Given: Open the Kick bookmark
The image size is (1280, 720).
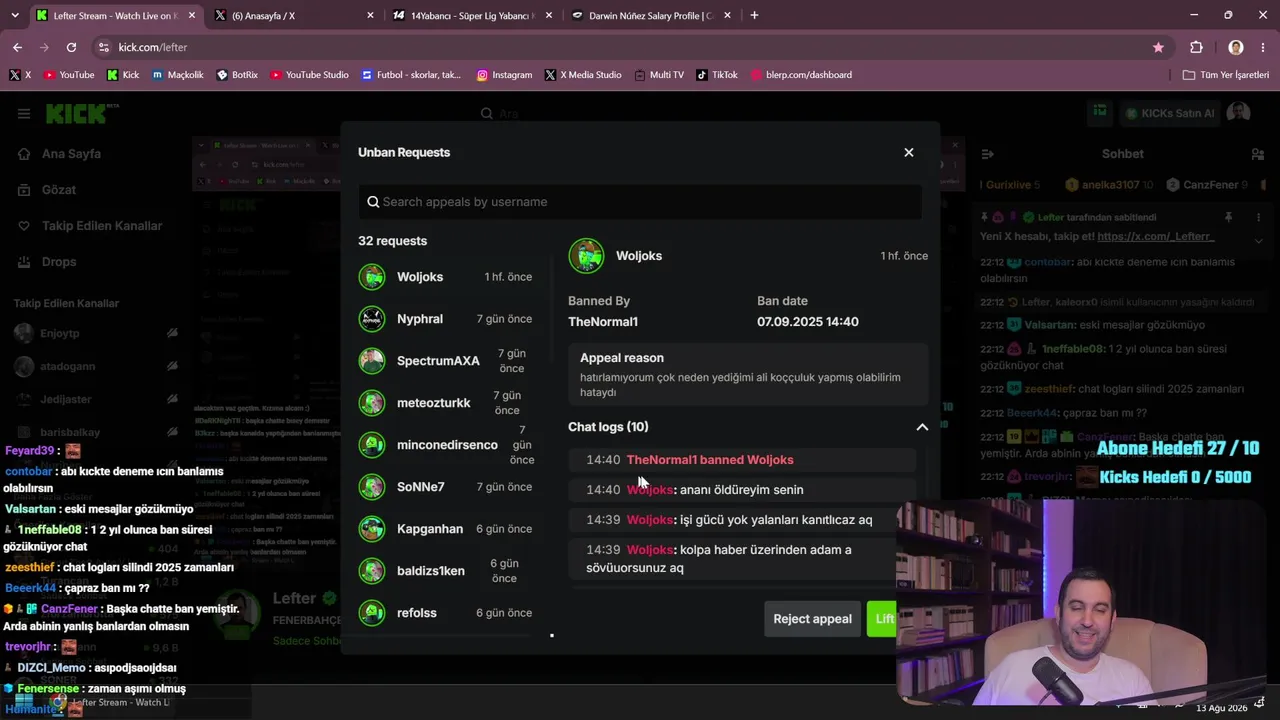Looking at the screenshot, I should click(x=123, y=75).
